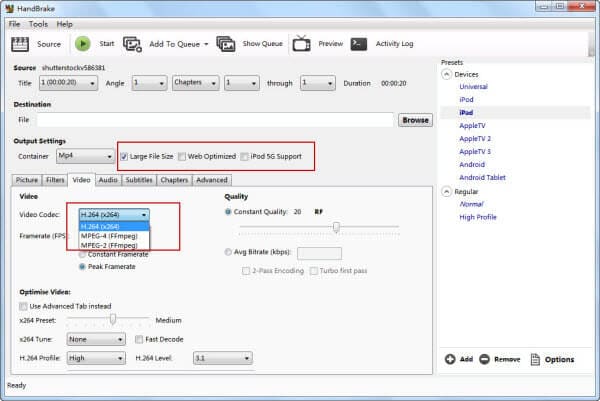Screen dimensions: 600x401
Task: Select the Android Tablet preset
Action: point(482,178)
